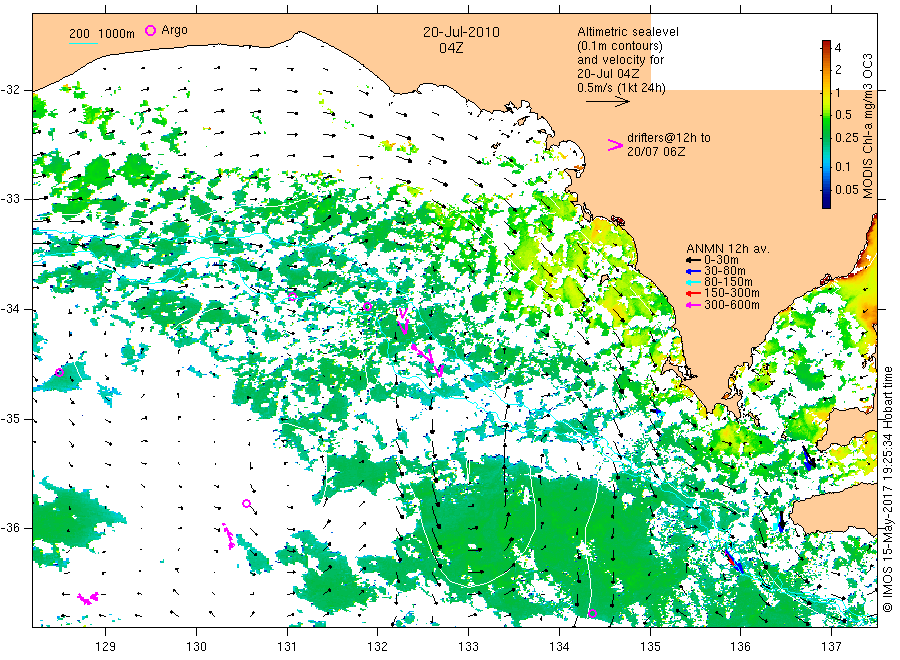Click the red 150-300m ANMN legend arrow
Screen dimensions: 900x660
pyautogui.click(x=693, y=293)
